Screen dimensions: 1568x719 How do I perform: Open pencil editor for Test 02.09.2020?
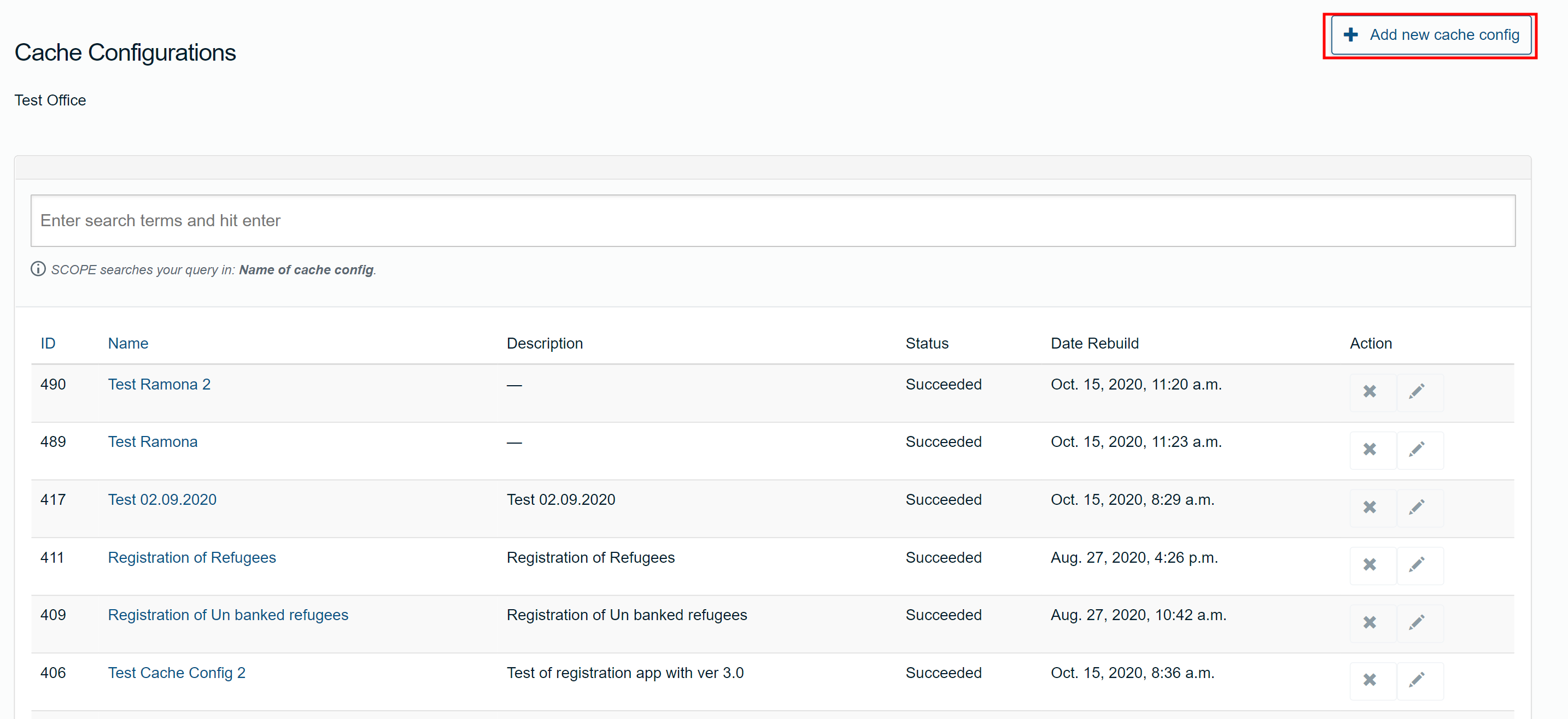pyautogui.click(x=1417, y=508)
